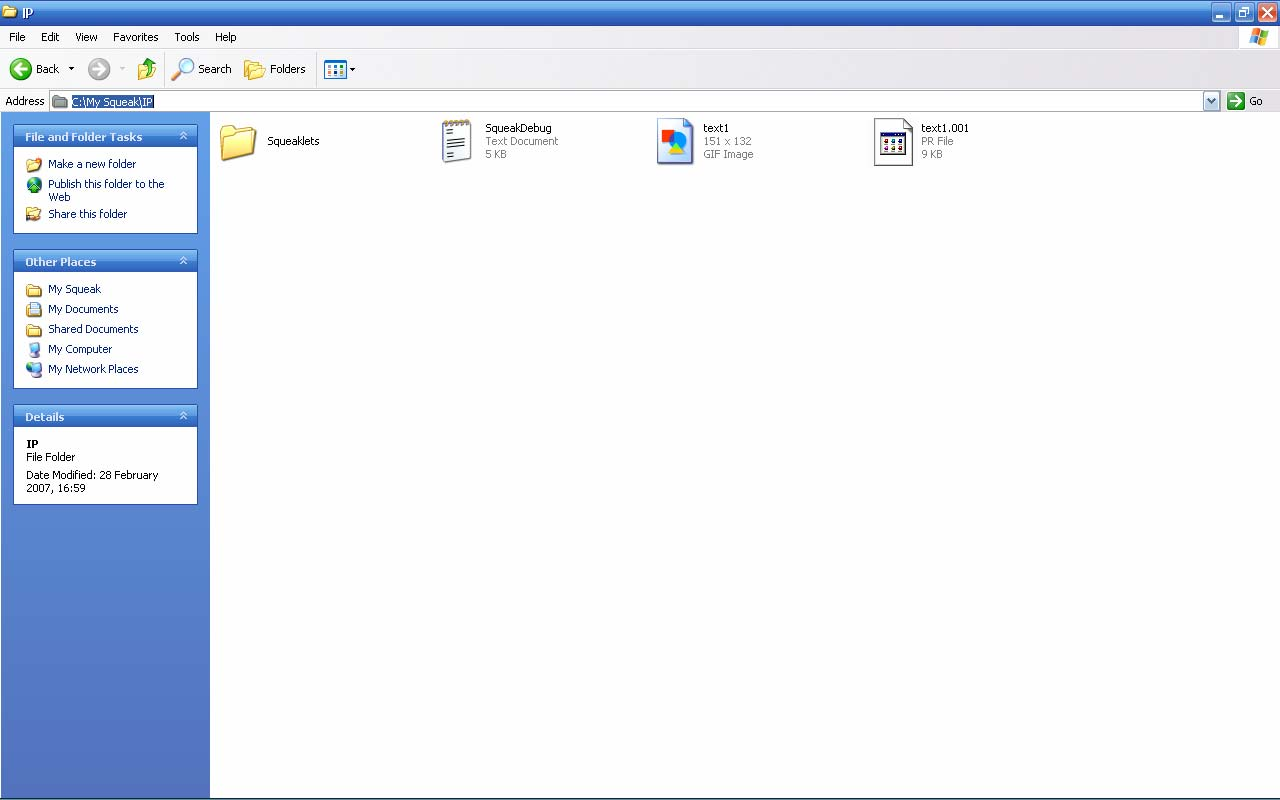
Task: Click the Go button
Action: [1246, 101]
